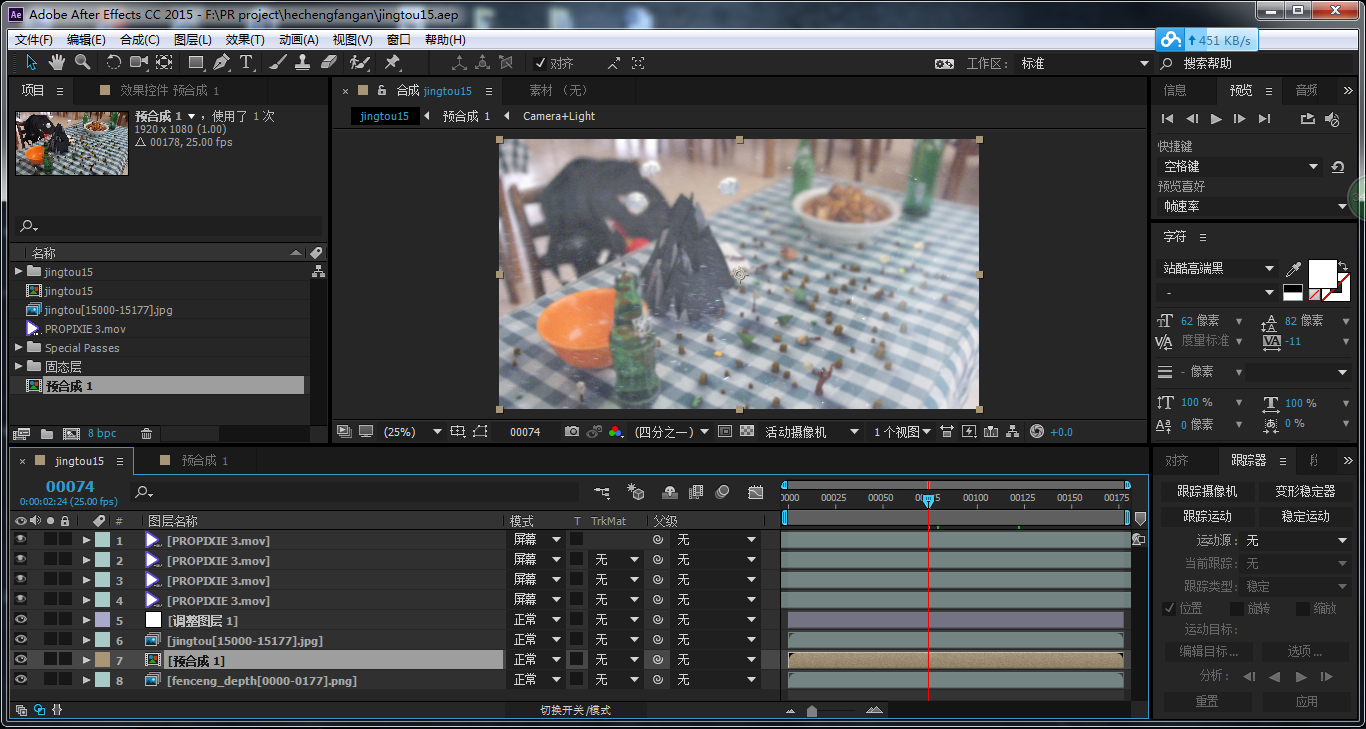This screenshot has height=729, width=1366.
Task: Click the white fill color swatch
Action: [1322, 272]
